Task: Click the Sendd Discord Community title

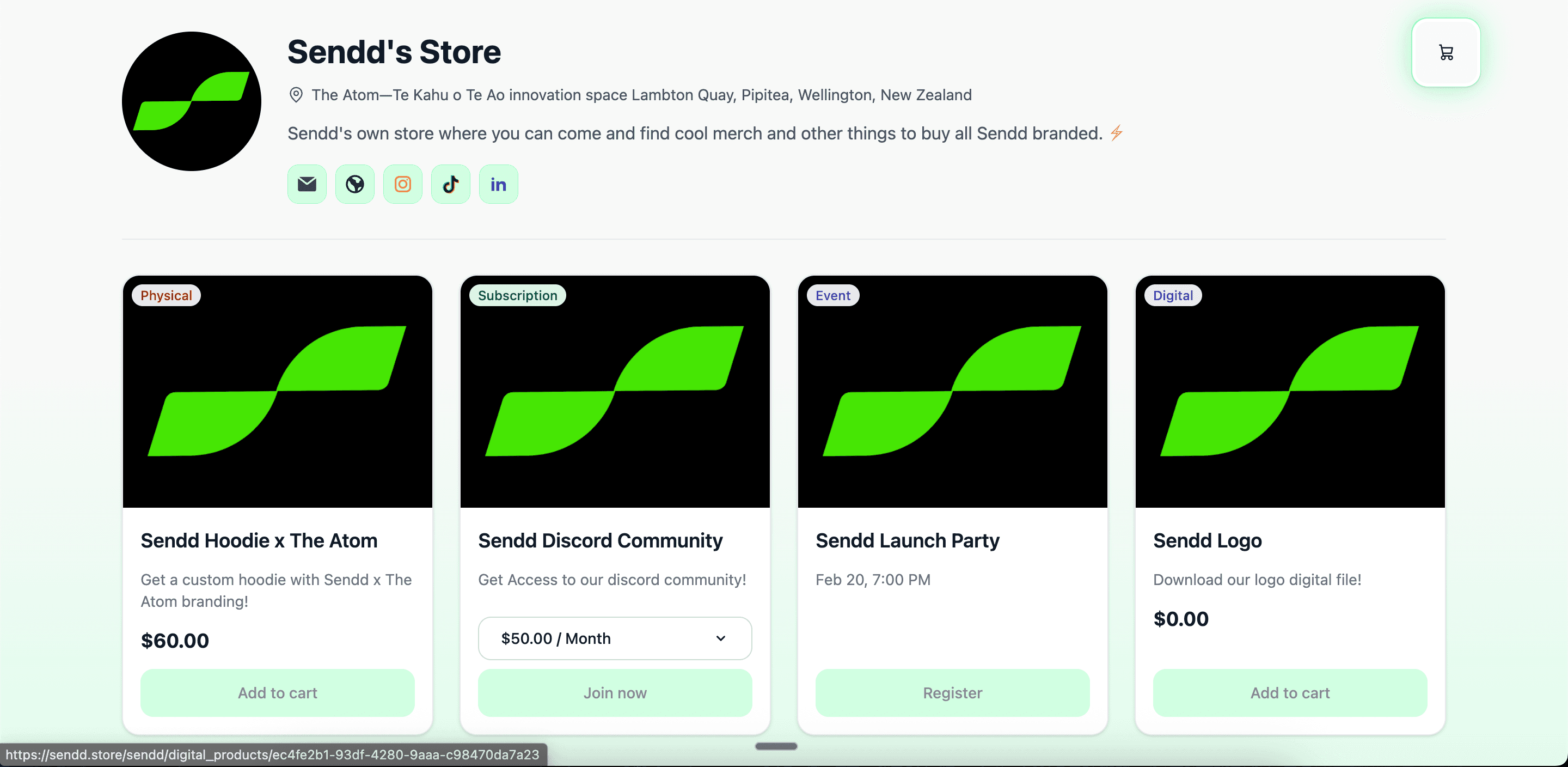Action: [x=600, y=540]
